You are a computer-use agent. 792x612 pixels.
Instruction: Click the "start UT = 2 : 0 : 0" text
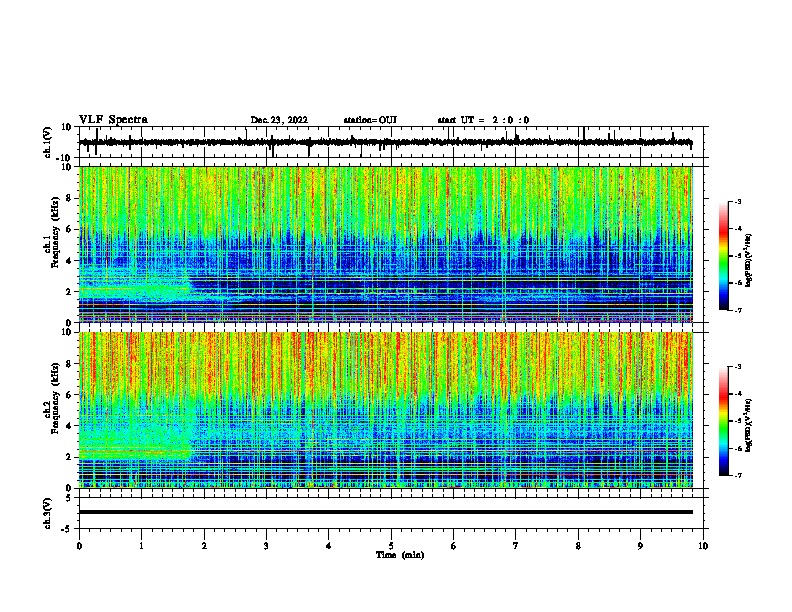click(x=483, y=120)
